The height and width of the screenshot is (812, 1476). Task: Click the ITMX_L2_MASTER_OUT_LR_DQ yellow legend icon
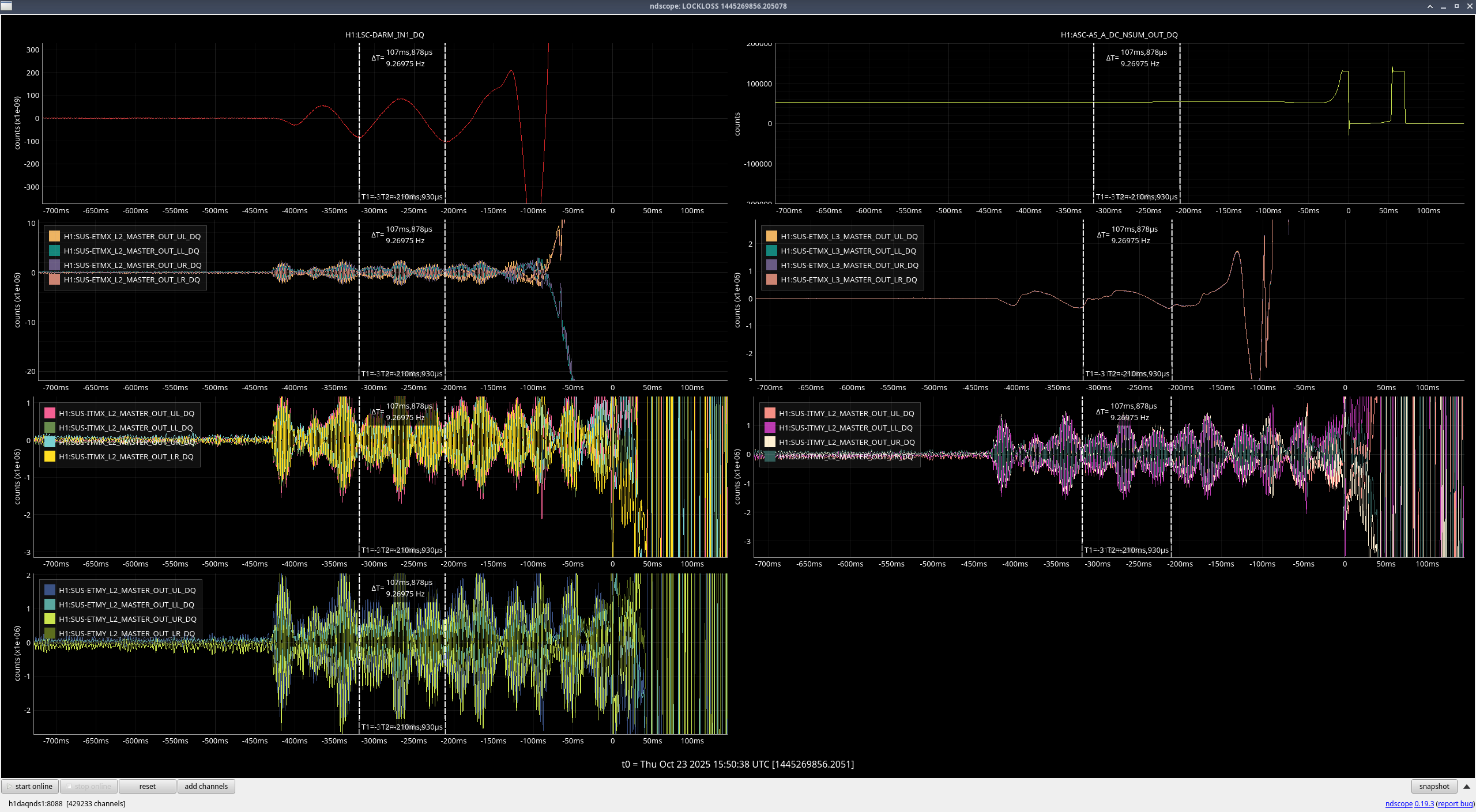pyautogui.click(x=50, y=456)
